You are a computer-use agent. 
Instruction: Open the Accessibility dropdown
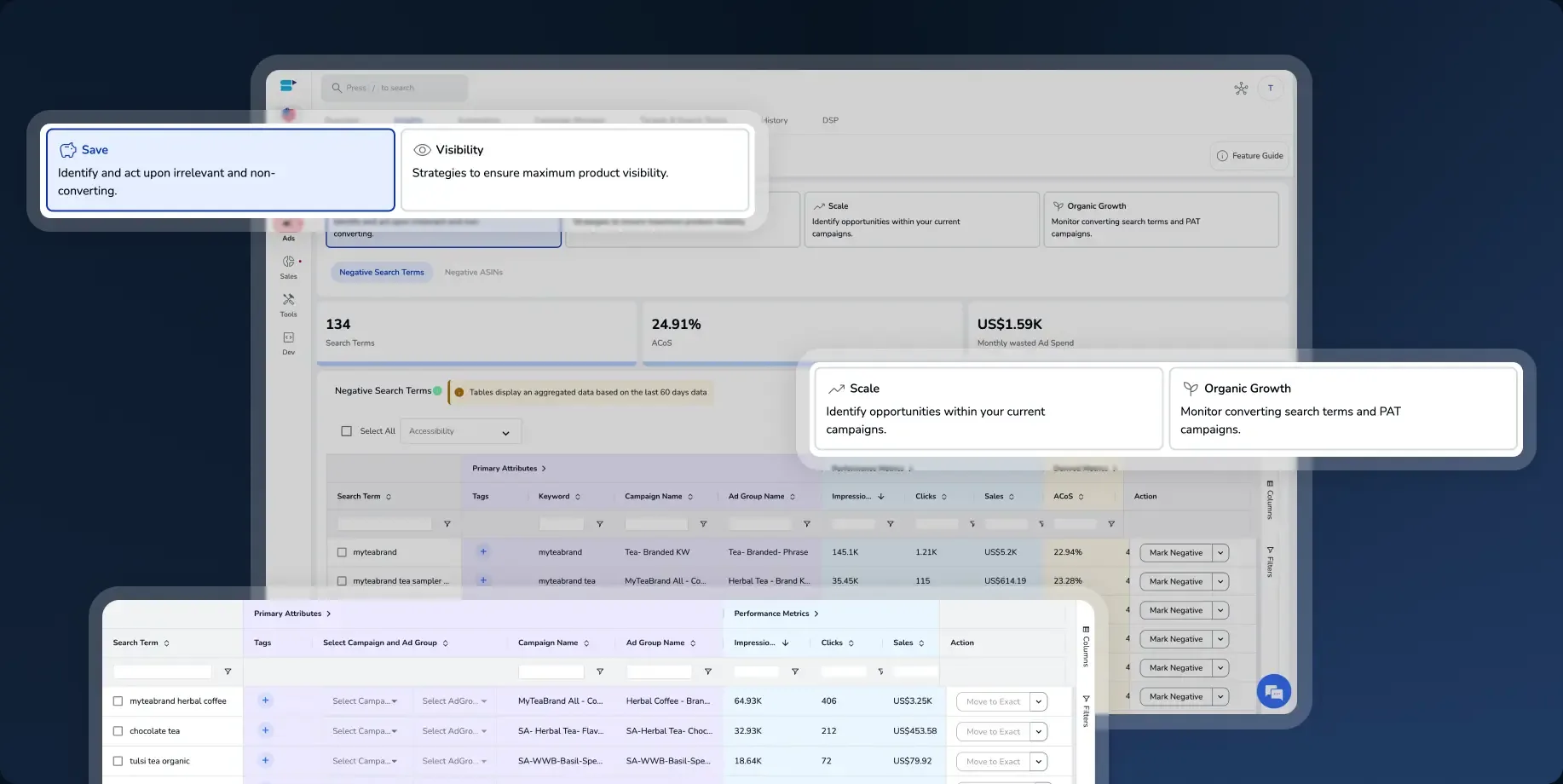point(461,431)
